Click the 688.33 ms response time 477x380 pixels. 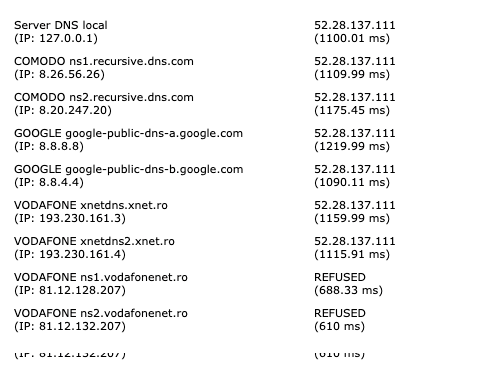pyautogui.click(x=348, y=290)
